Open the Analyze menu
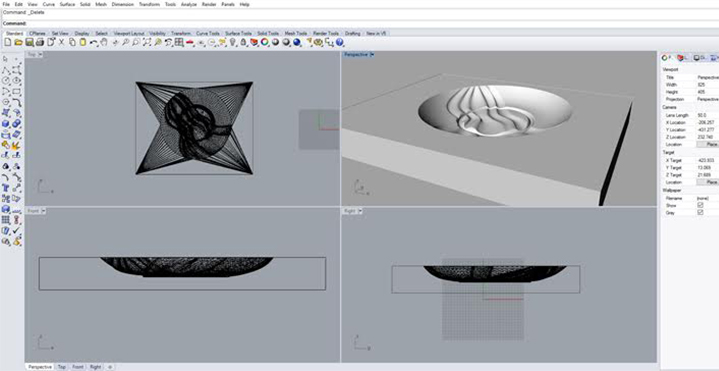719x371 pixels. coord(189,4)
